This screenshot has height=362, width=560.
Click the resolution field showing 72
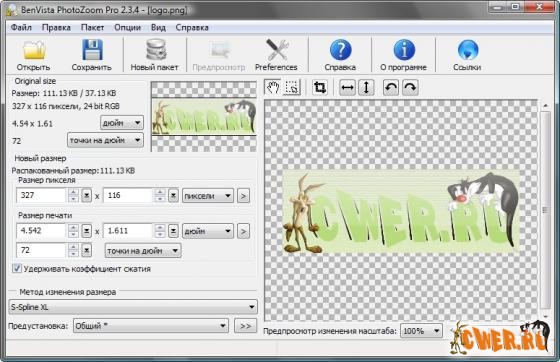click(x=41, y=250)
